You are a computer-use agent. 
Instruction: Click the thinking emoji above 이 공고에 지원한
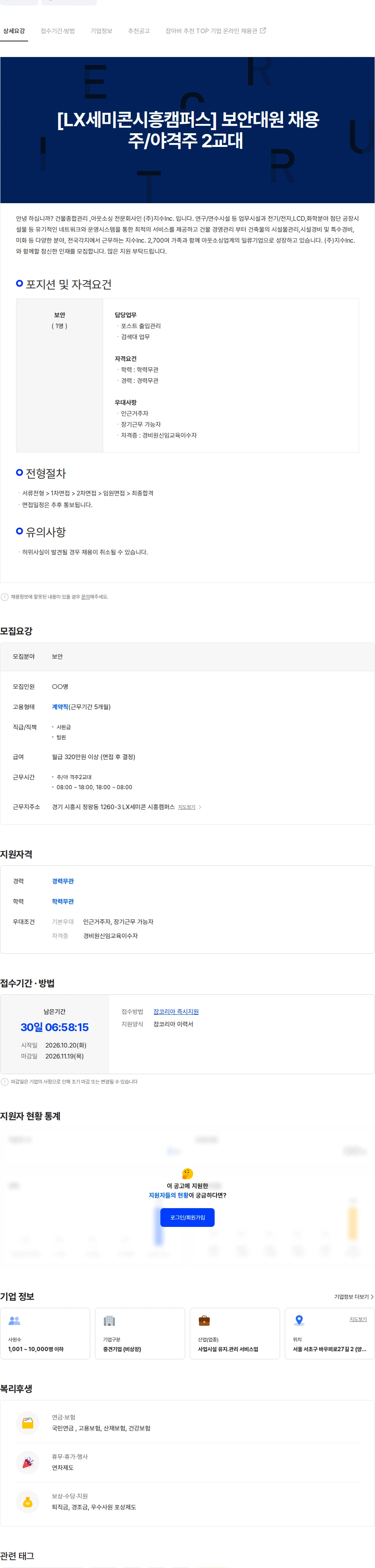[x=187, y=1174]
